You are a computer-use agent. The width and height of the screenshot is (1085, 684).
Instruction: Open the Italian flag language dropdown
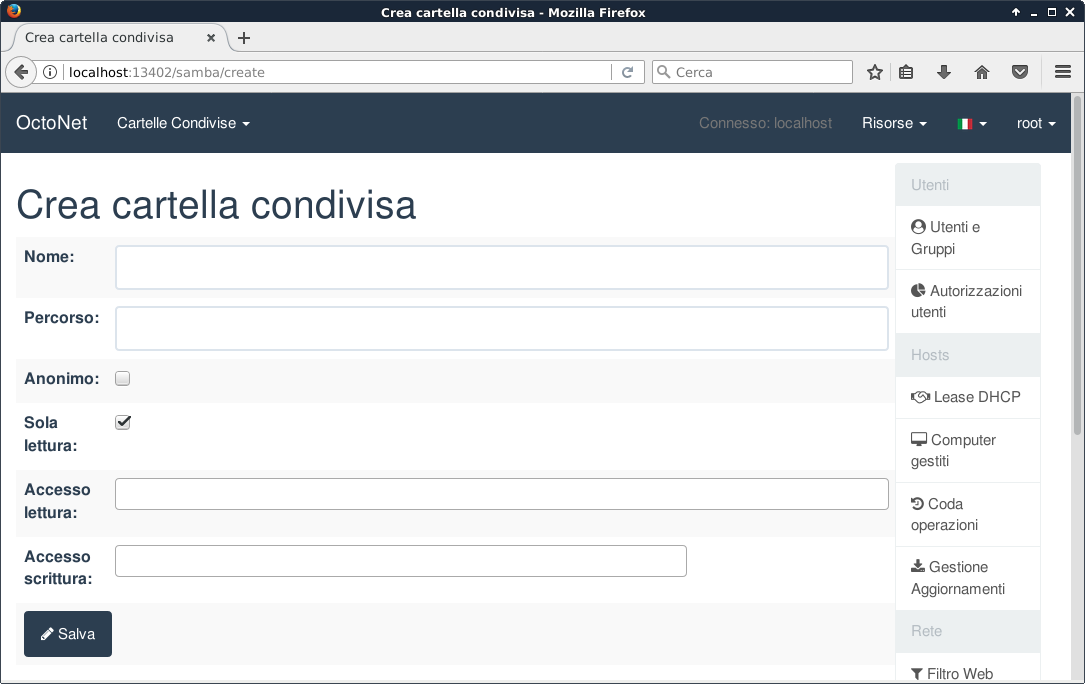tap(972, 123)
